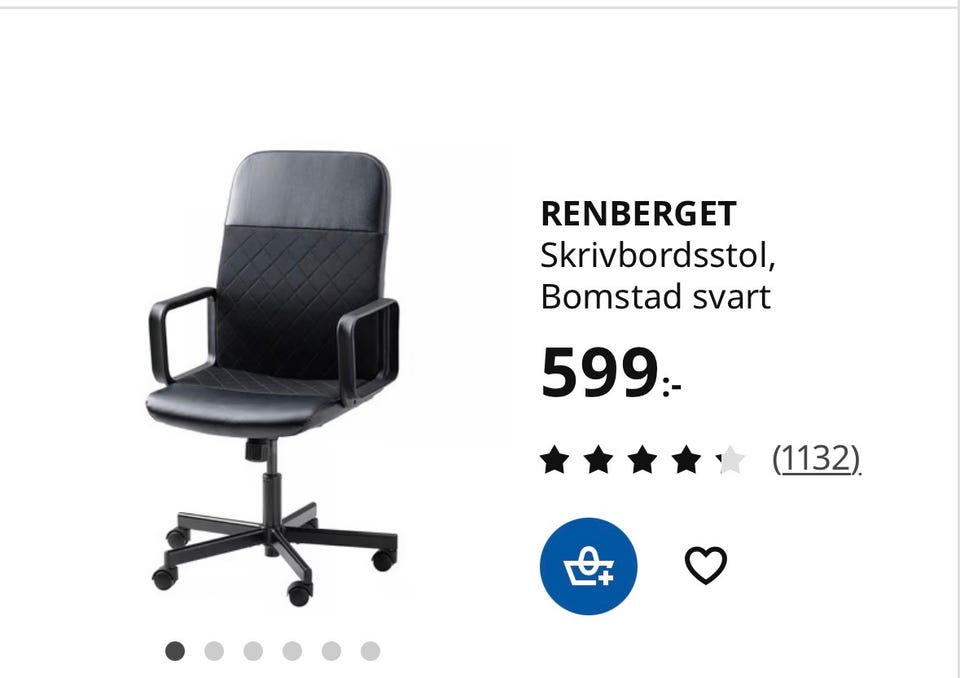
Task: Click the half-filled fifth rating star
Action: pyautogui.click(x=731, y=460)
